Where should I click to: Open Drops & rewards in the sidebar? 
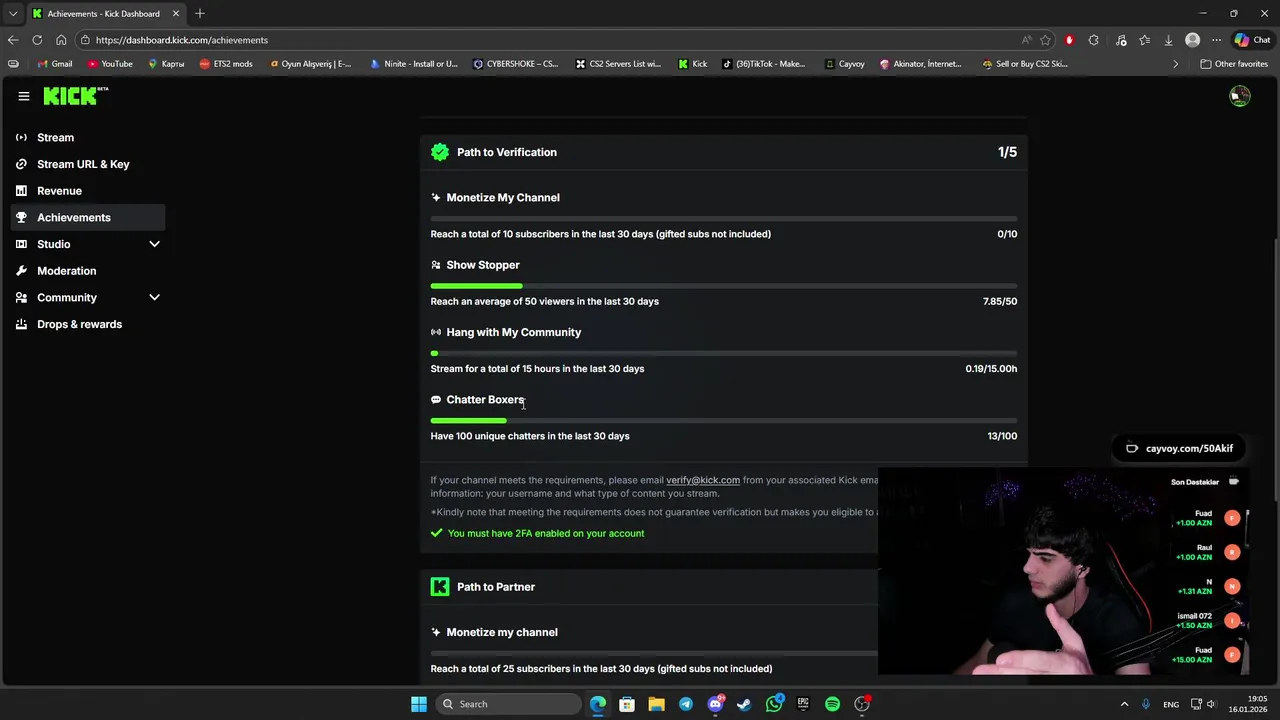(x=88, y=324)
